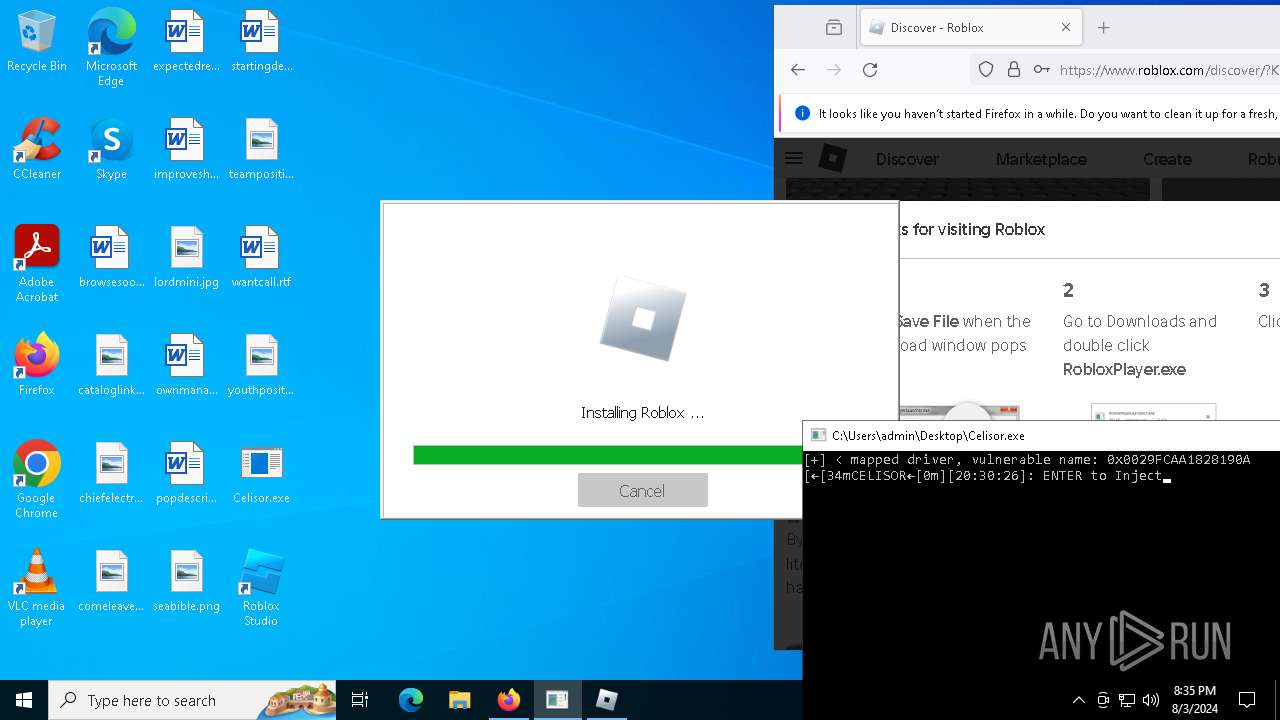Viewport: 1280px width, 720px height.
Task: Open Roblox Studio desktop shortcut
Action: click(x=261, y=588)
